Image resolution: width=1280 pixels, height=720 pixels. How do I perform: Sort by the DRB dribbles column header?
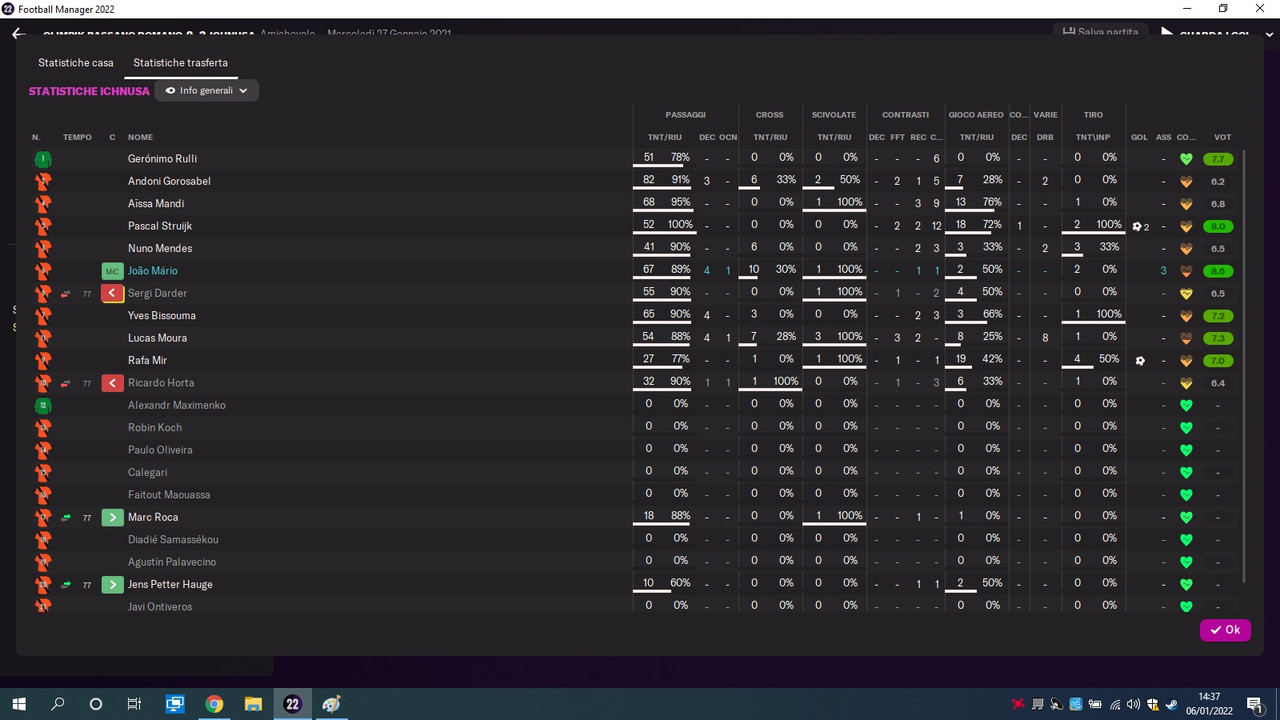[1045, 137]
